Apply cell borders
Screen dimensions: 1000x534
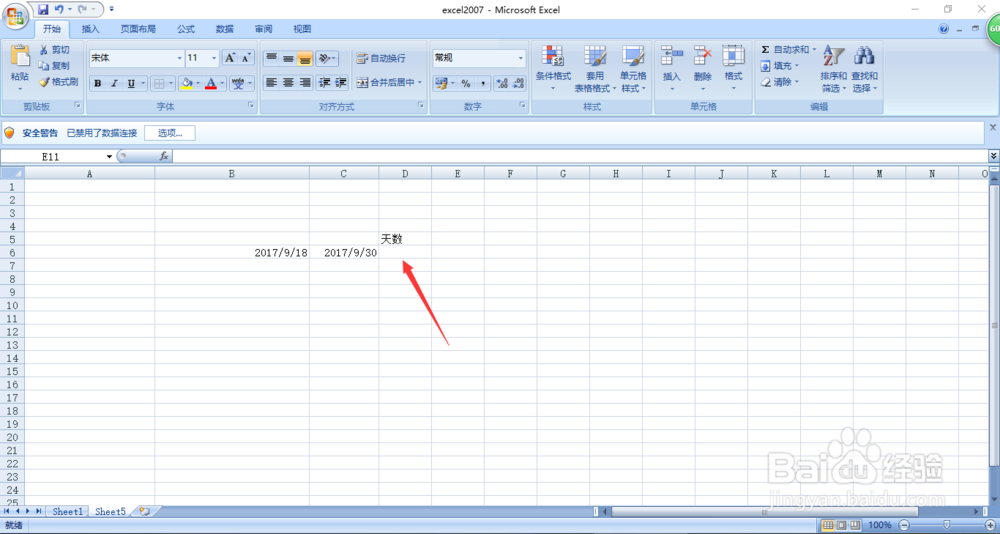coord(159,84)
